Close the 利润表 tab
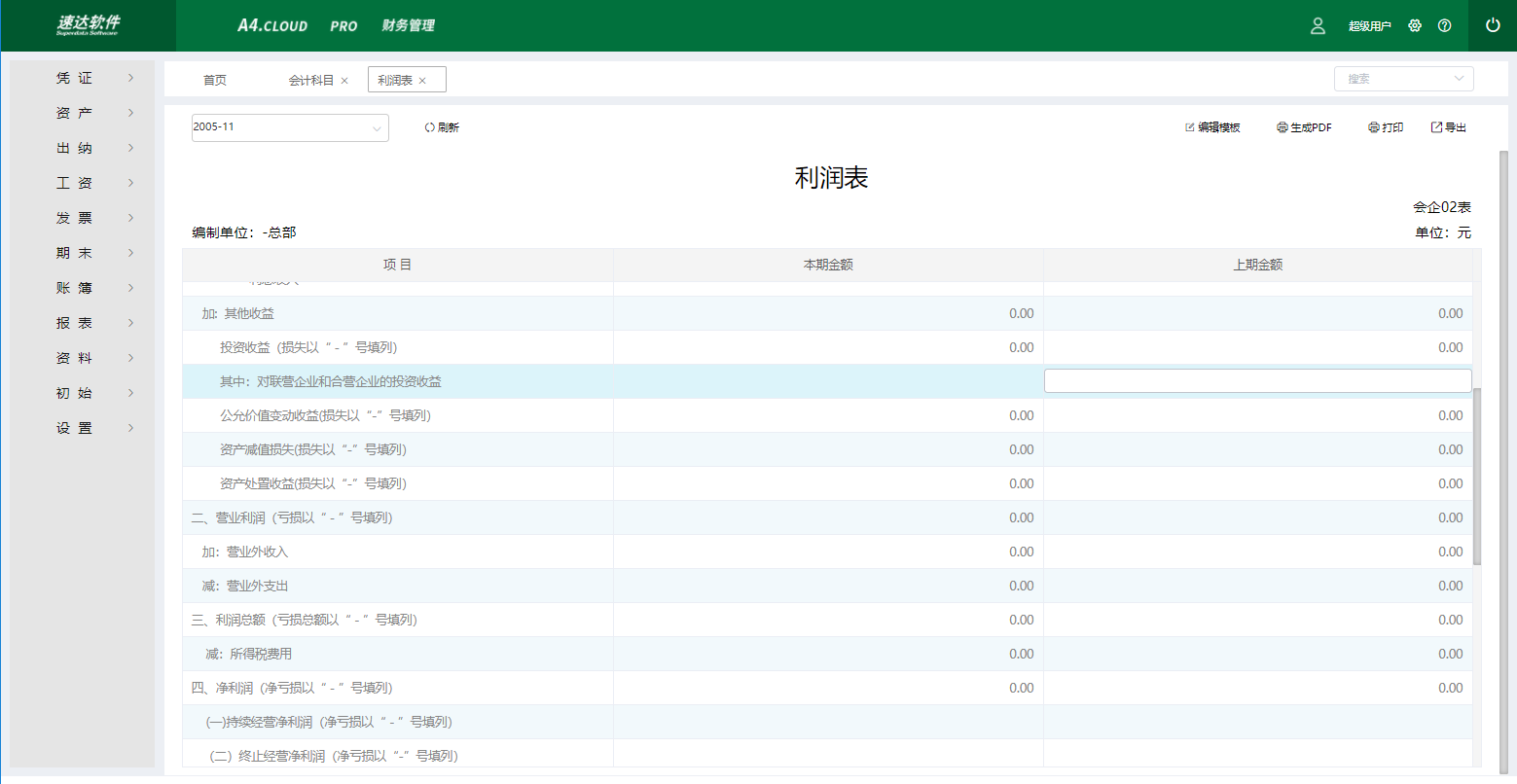Viewport: 1517px width, 784px height. (x=422, y=81)
